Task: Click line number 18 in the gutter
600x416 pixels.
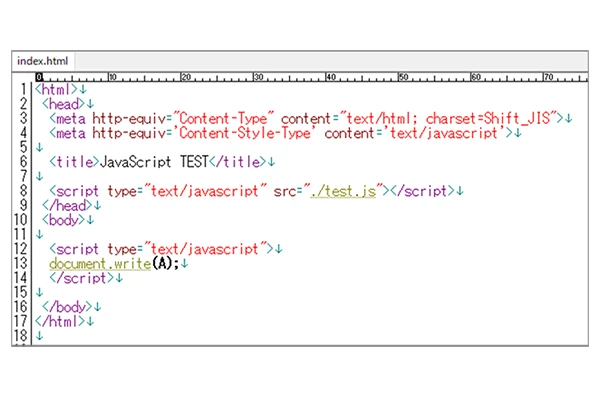Action: click(20, 337)
